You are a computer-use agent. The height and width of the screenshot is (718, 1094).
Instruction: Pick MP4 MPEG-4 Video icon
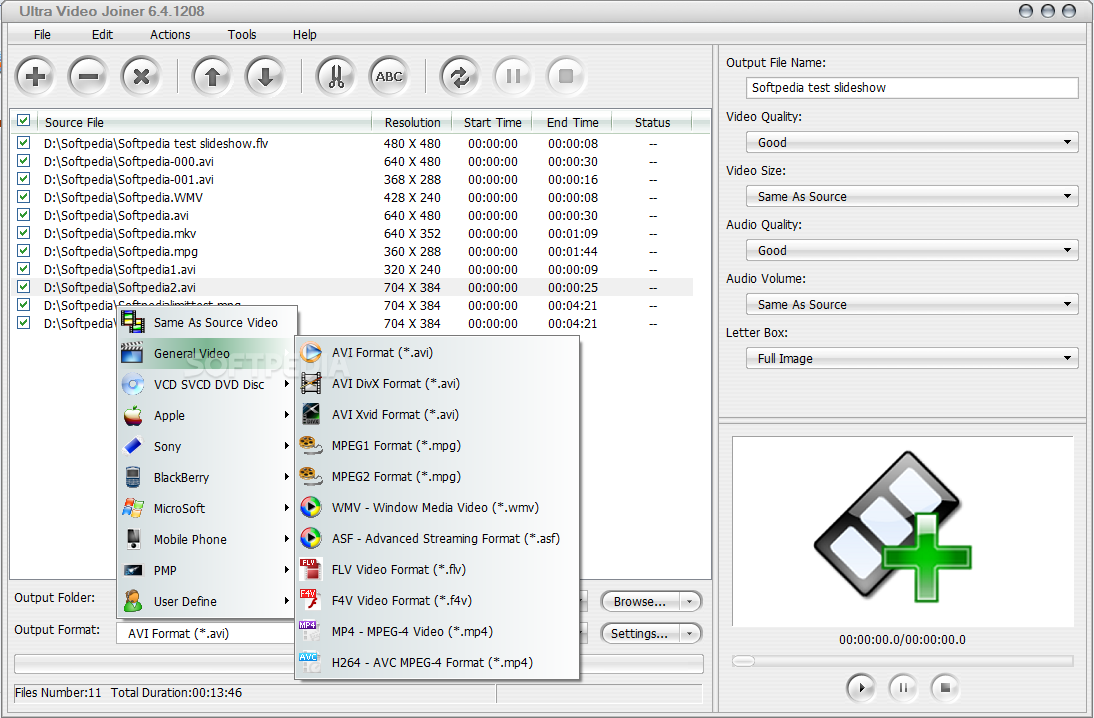(310, 631)
